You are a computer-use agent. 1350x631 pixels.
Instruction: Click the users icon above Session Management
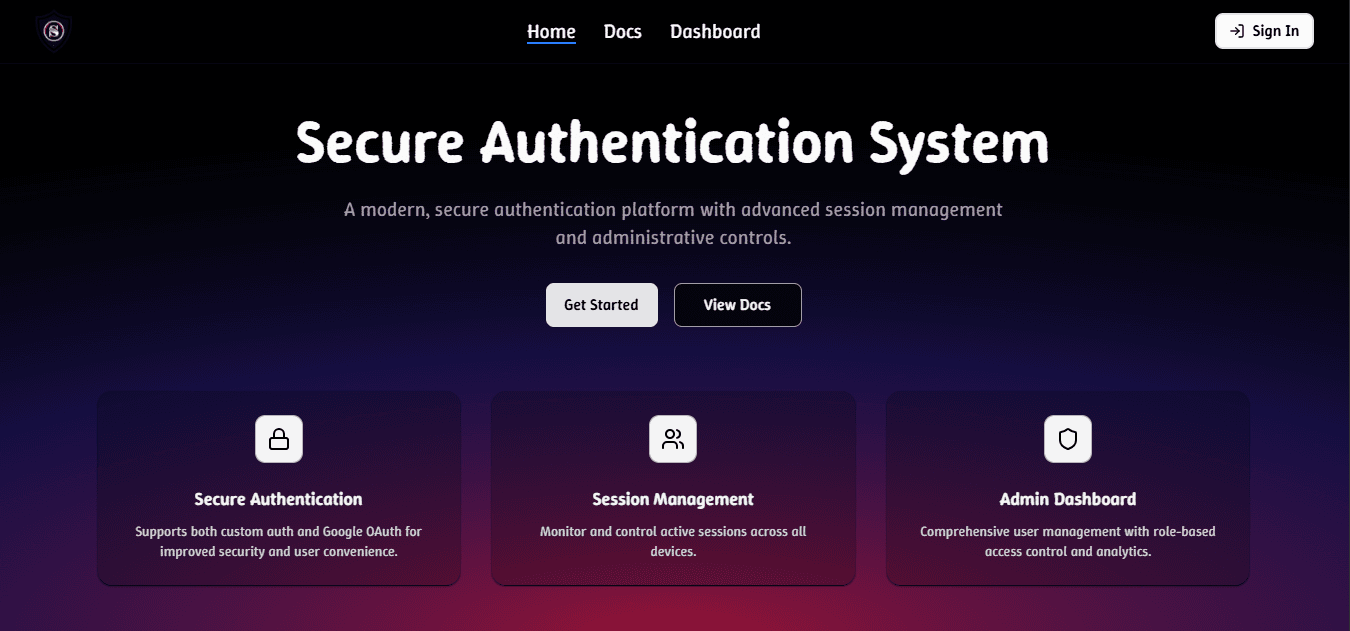[x=673, y=439]
